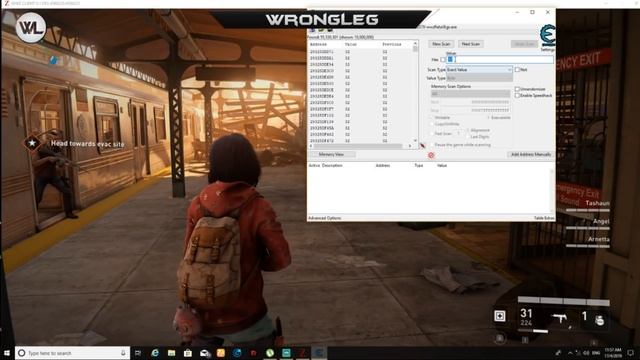Open the Value Type dropdown
The height and width of the screenshot is (360, 640).
479,78
